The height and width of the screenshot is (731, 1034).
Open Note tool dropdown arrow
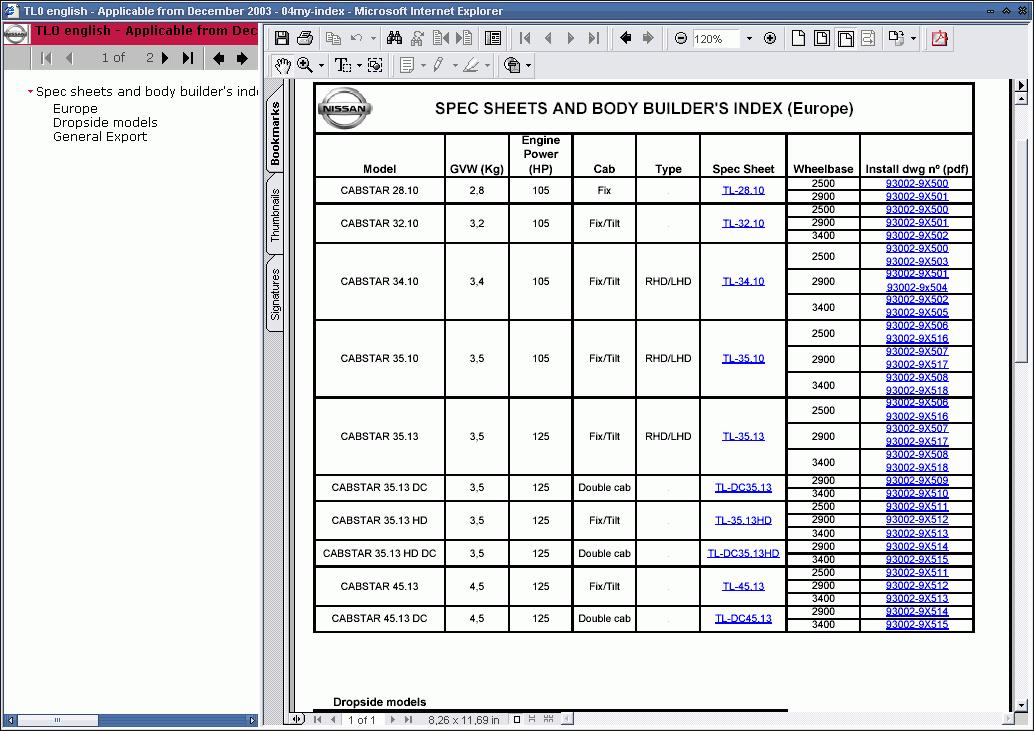[423, 65]
